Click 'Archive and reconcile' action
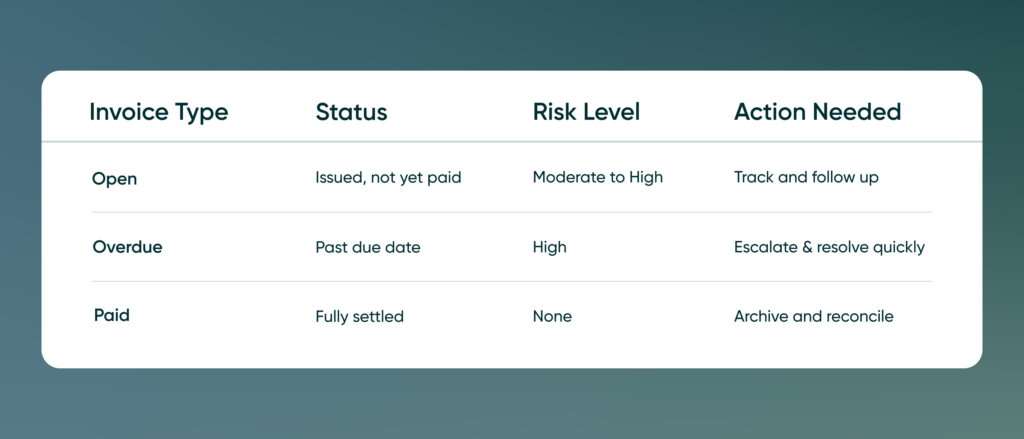The image size is (1024, 439). pyautogui.click(x=814, y=317)
